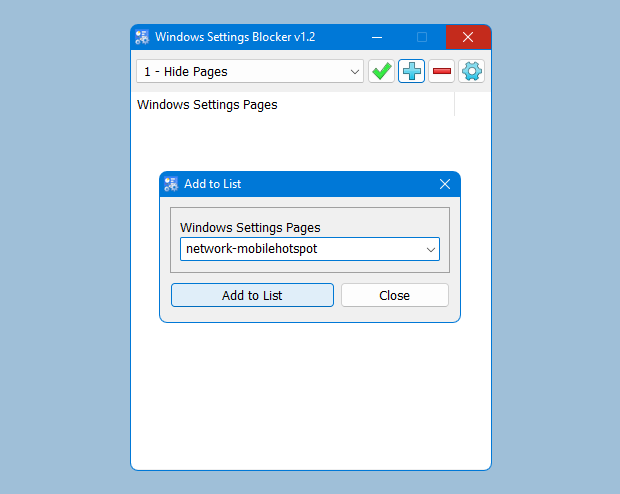Click the chevron beside network-mobilehotspot
Screen dimensions: 620x494
click(431, 249)
